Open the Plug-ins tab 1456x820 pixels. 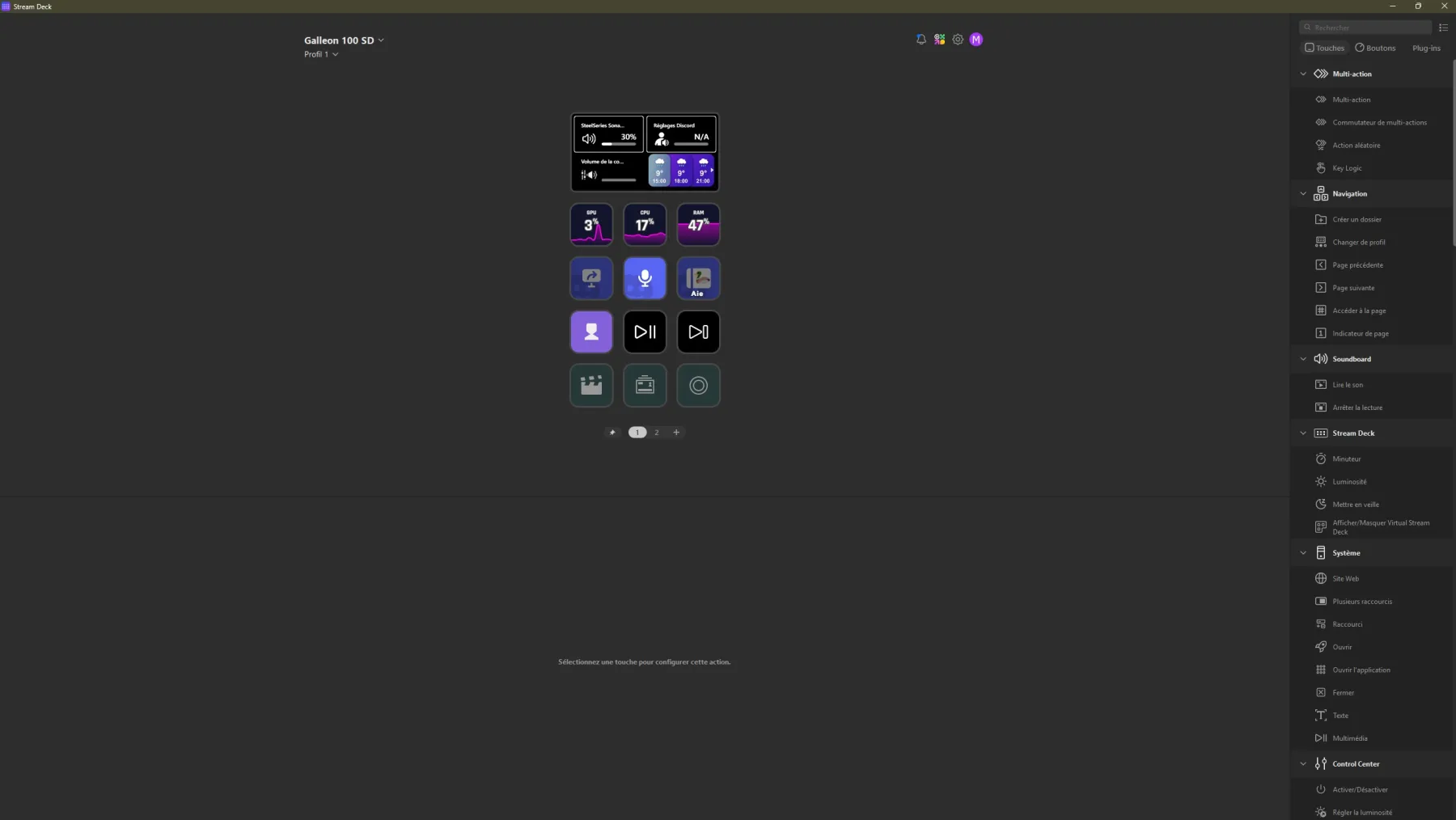tap(1425, 48)
